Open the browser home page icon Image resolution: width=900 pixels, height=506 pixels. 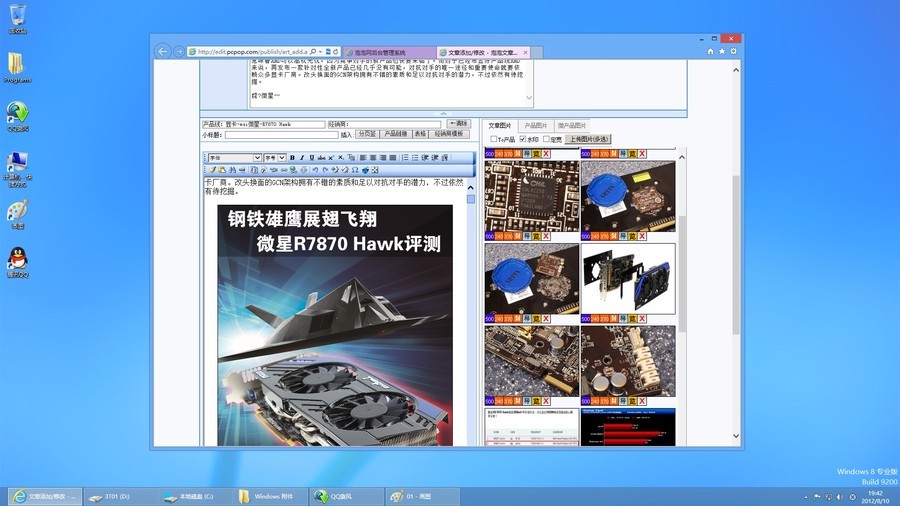click(711, 51)
